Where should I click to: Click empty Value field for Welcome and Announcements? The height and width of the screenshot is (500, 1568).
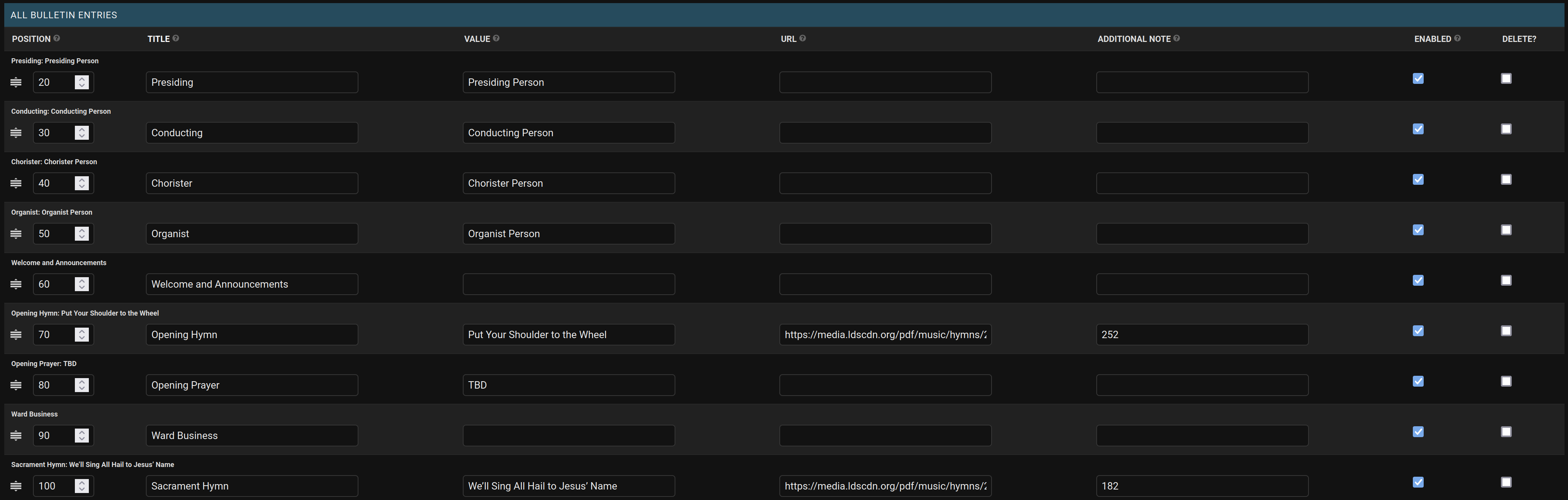(x=569, y=285)
